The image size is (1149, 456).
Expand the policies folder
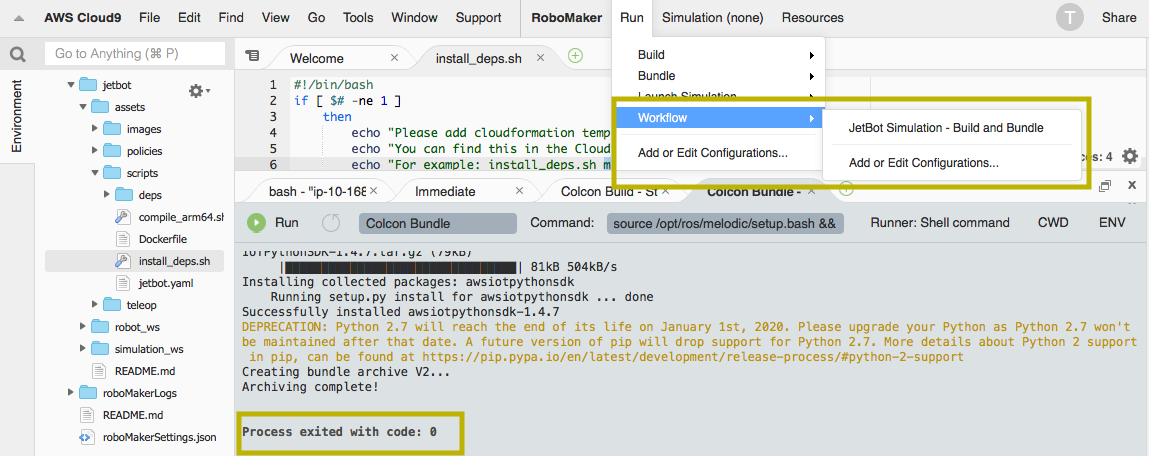tap(95, 151)
